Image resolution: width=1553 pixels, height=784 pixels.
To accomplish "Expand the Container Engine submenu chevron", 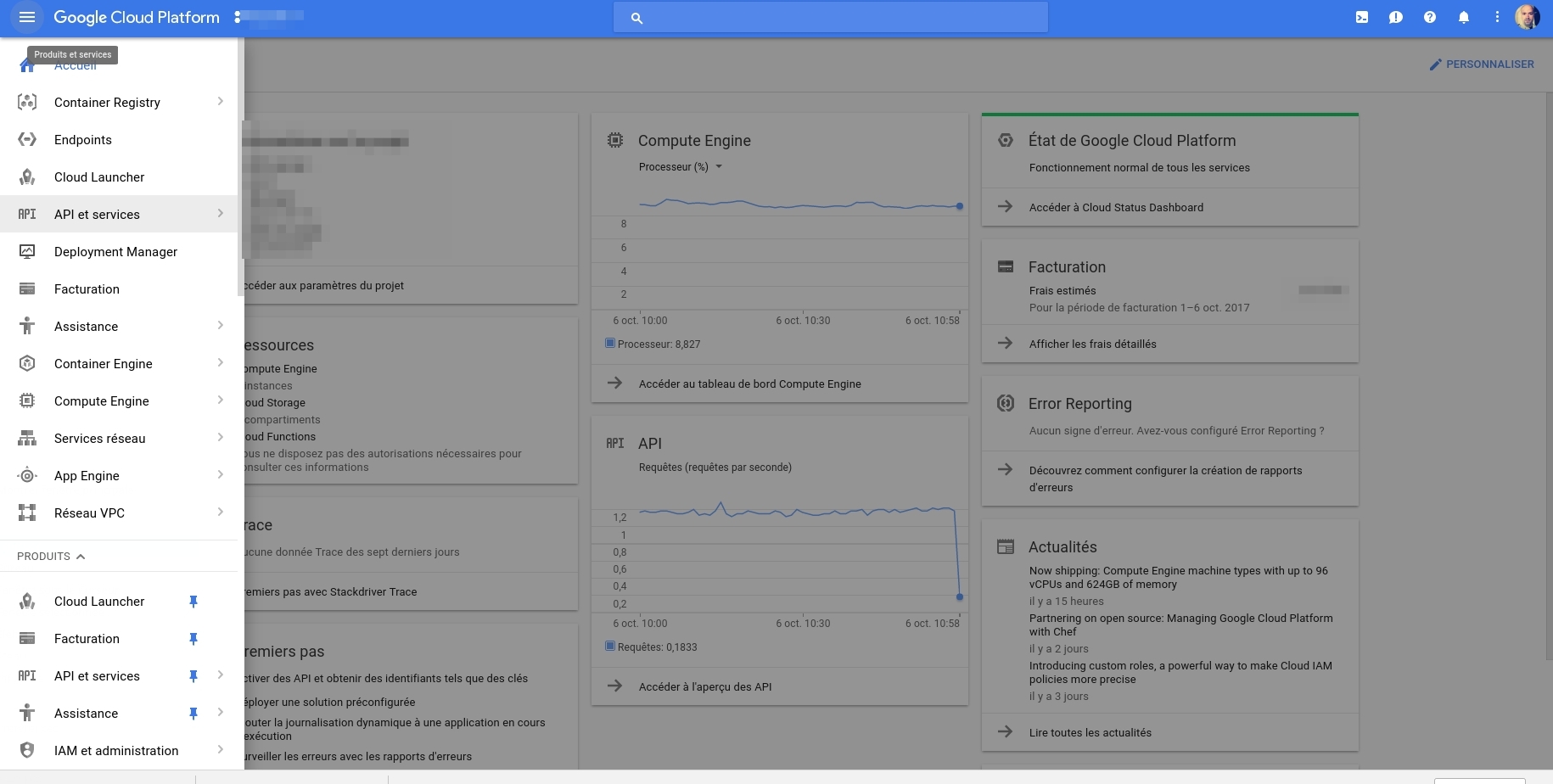I will coord(220,363).
